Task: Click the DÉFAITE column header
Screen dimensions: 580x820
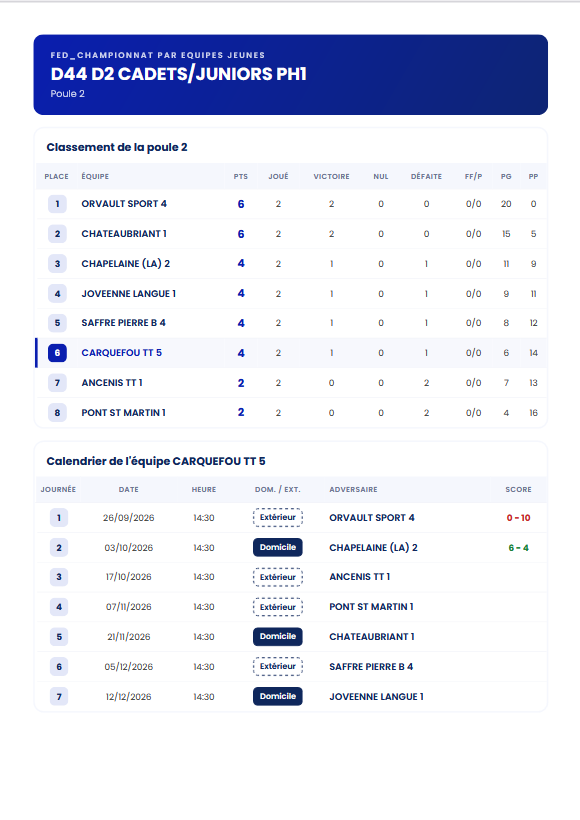Action: (426, 177)
